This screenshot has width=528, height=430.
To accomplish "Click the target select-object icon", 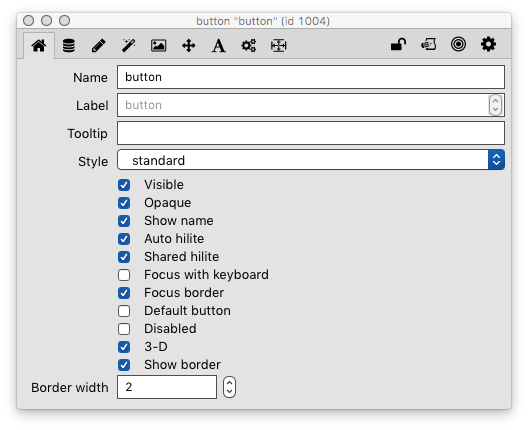I will [x=458, y=44].
